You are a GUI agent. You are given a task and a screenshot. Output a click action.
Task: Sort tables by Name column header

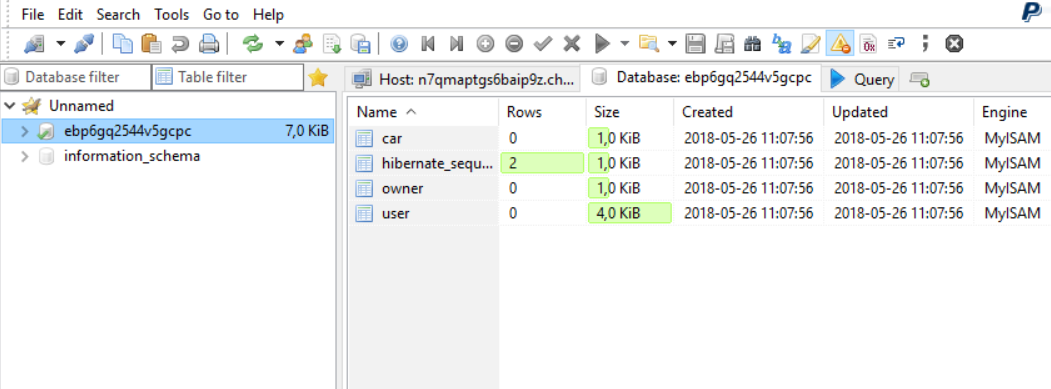pyautogui.click(x=424, y=112)
